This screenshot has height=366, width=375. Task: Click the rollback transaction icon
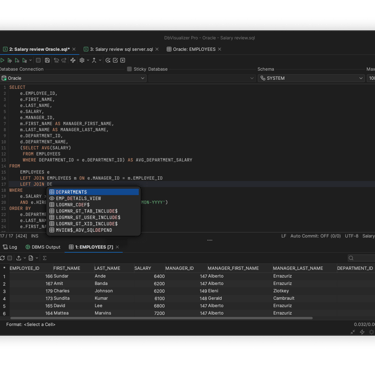pyautogui.click(x=64, y=60)
